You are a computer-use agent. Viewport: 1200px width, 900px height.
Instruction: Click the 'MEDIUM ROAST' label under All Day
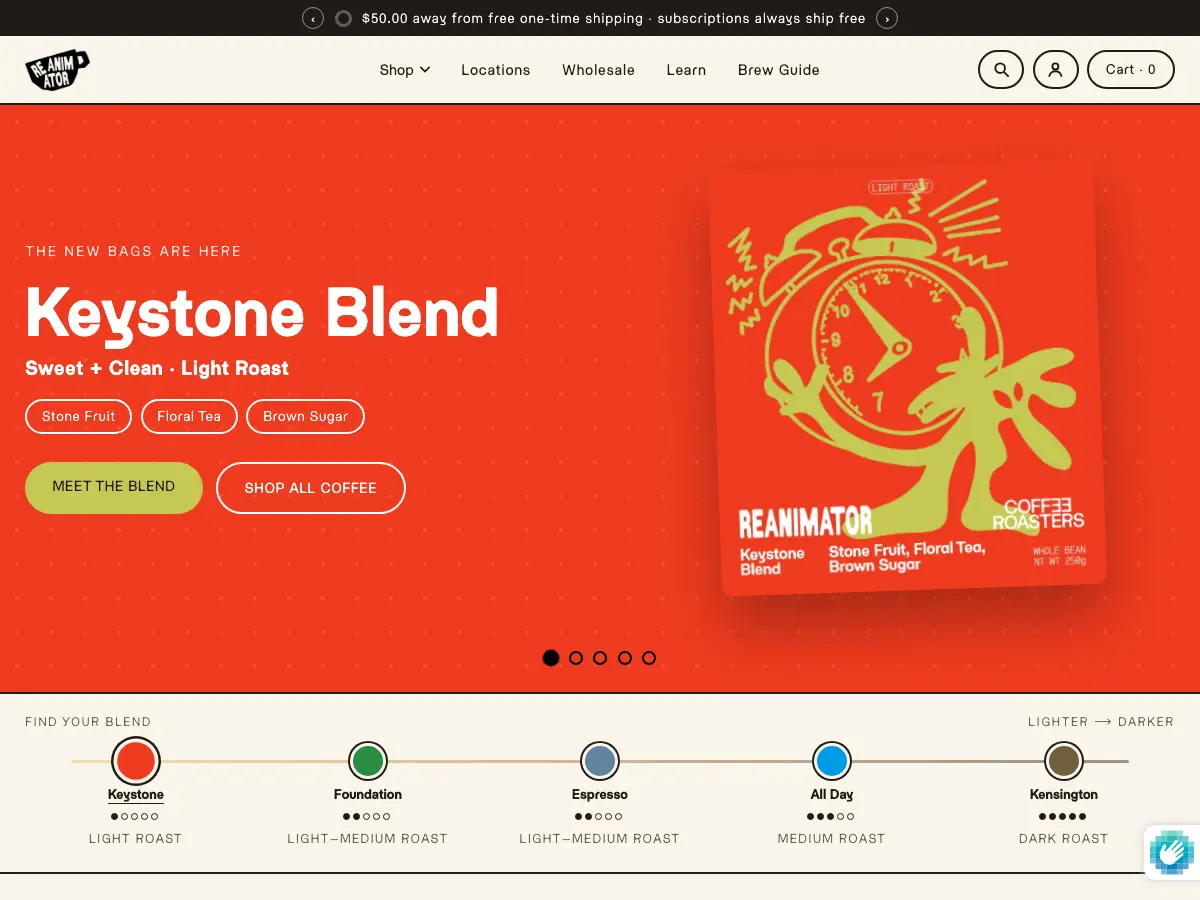[x=832, y=839]
